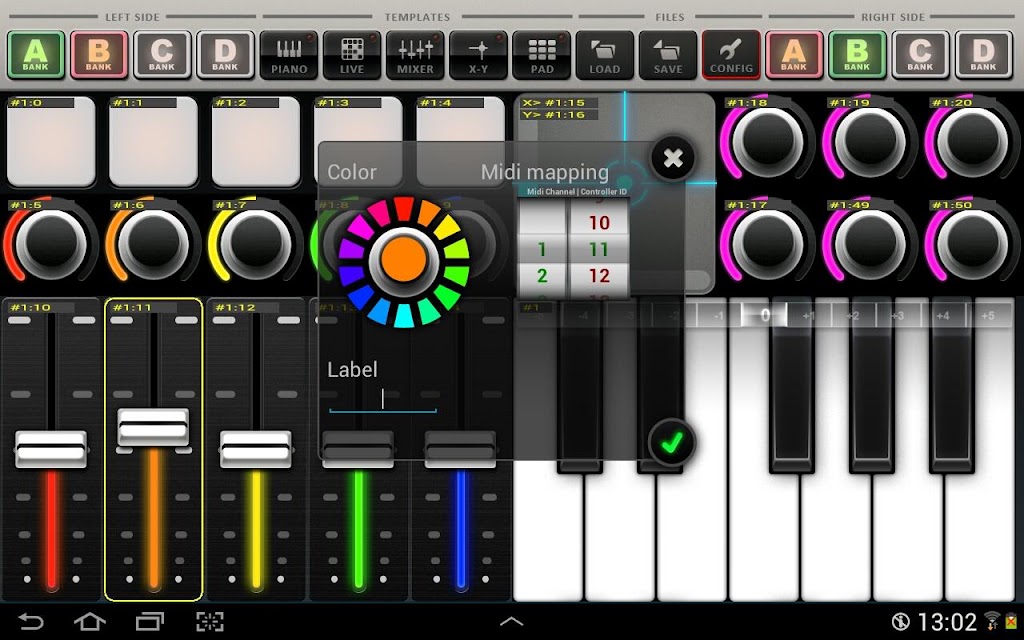The width and height of the screenshot is (1024, 640).
Task: Close the color and midi mapping dialog
Action: tap(673, 158)
